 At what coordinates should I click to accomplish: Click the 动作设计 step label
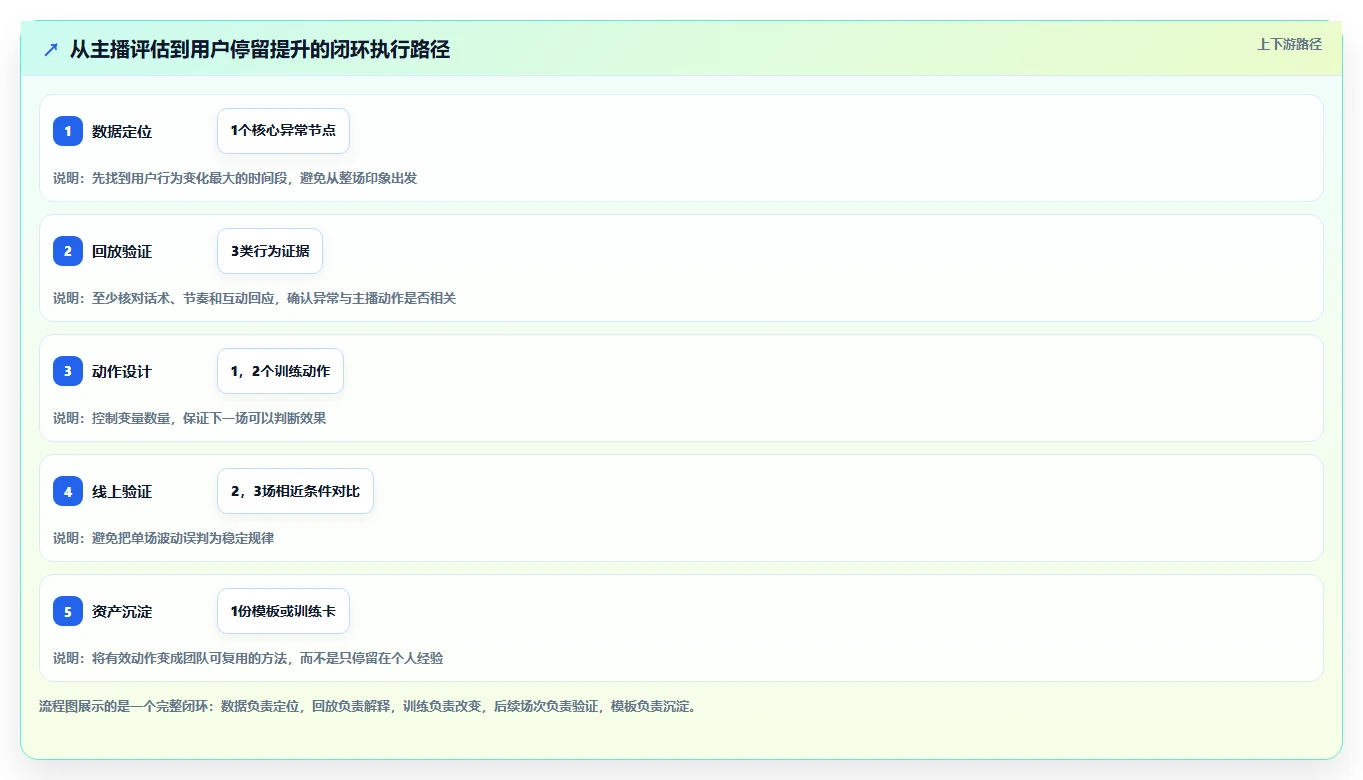(x=122, y=371)
